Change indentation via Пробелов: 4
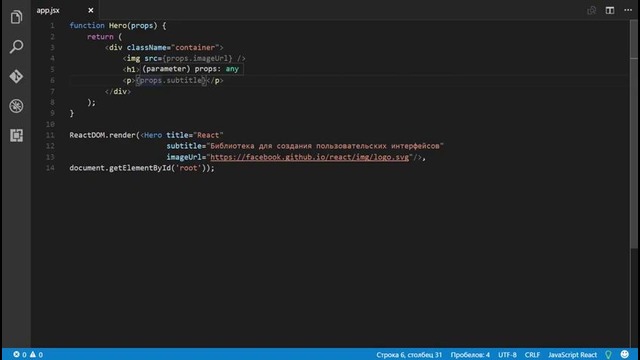This screenshot has height=360, width=640. click(470, 355)
